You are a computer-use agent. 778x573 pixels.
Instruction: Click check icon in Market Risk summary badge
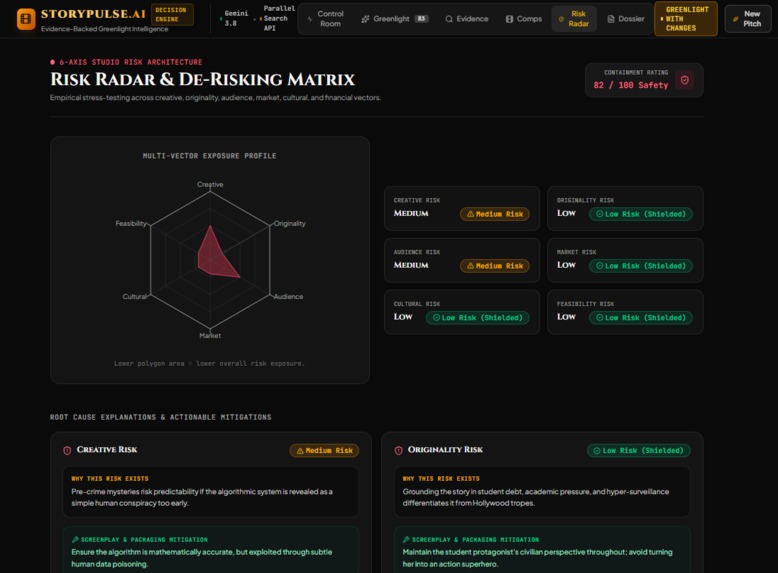[x=599, y=266]
